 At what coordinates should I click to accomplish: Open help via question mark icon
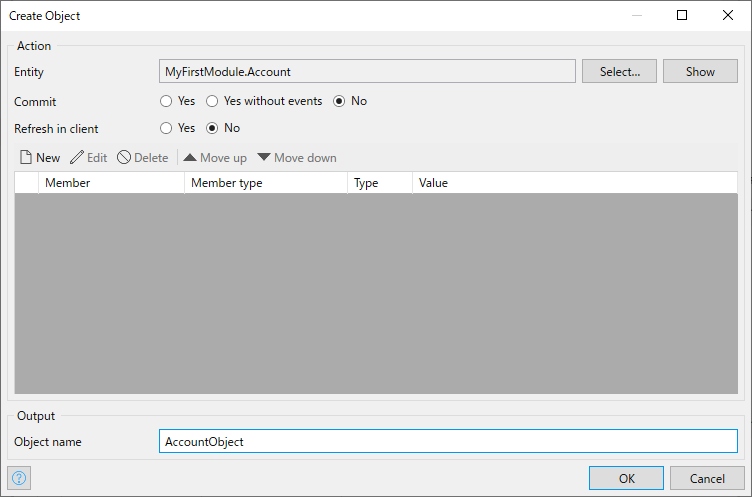tap(19, 478)
